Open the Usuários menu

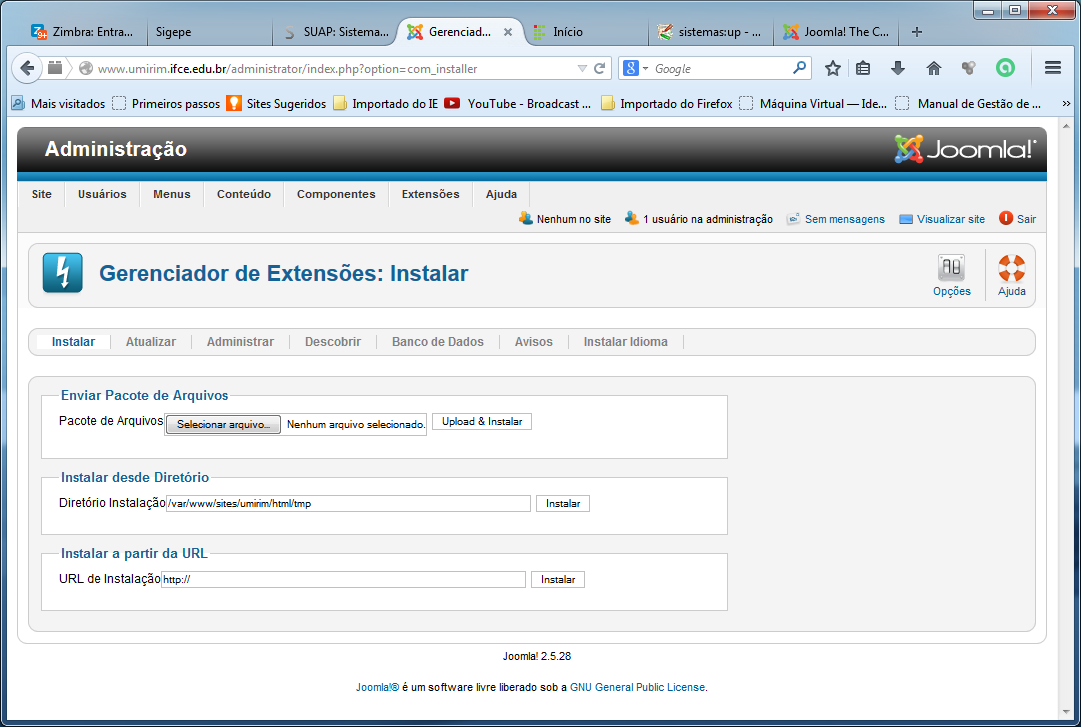tap(102, 194)
